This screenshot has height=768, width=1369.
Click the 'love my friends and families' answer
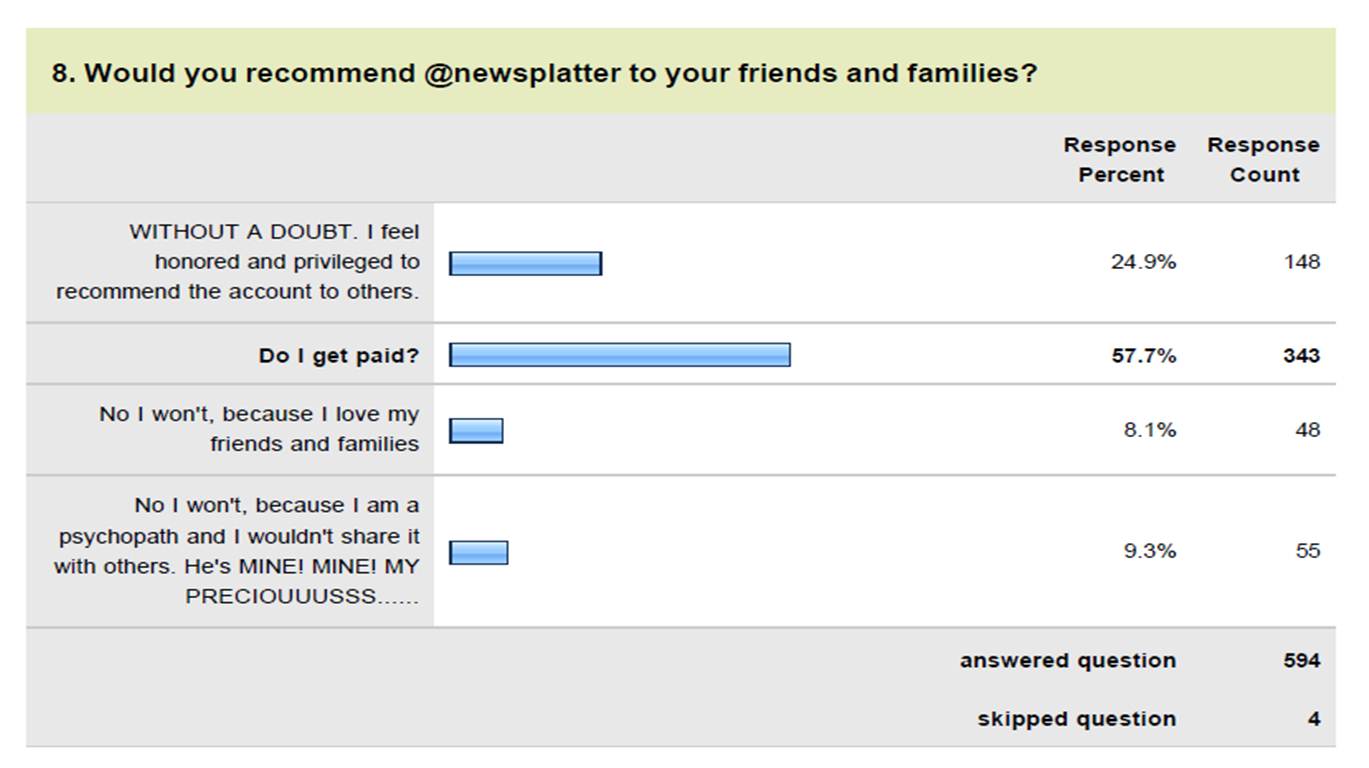coord(259,429)
